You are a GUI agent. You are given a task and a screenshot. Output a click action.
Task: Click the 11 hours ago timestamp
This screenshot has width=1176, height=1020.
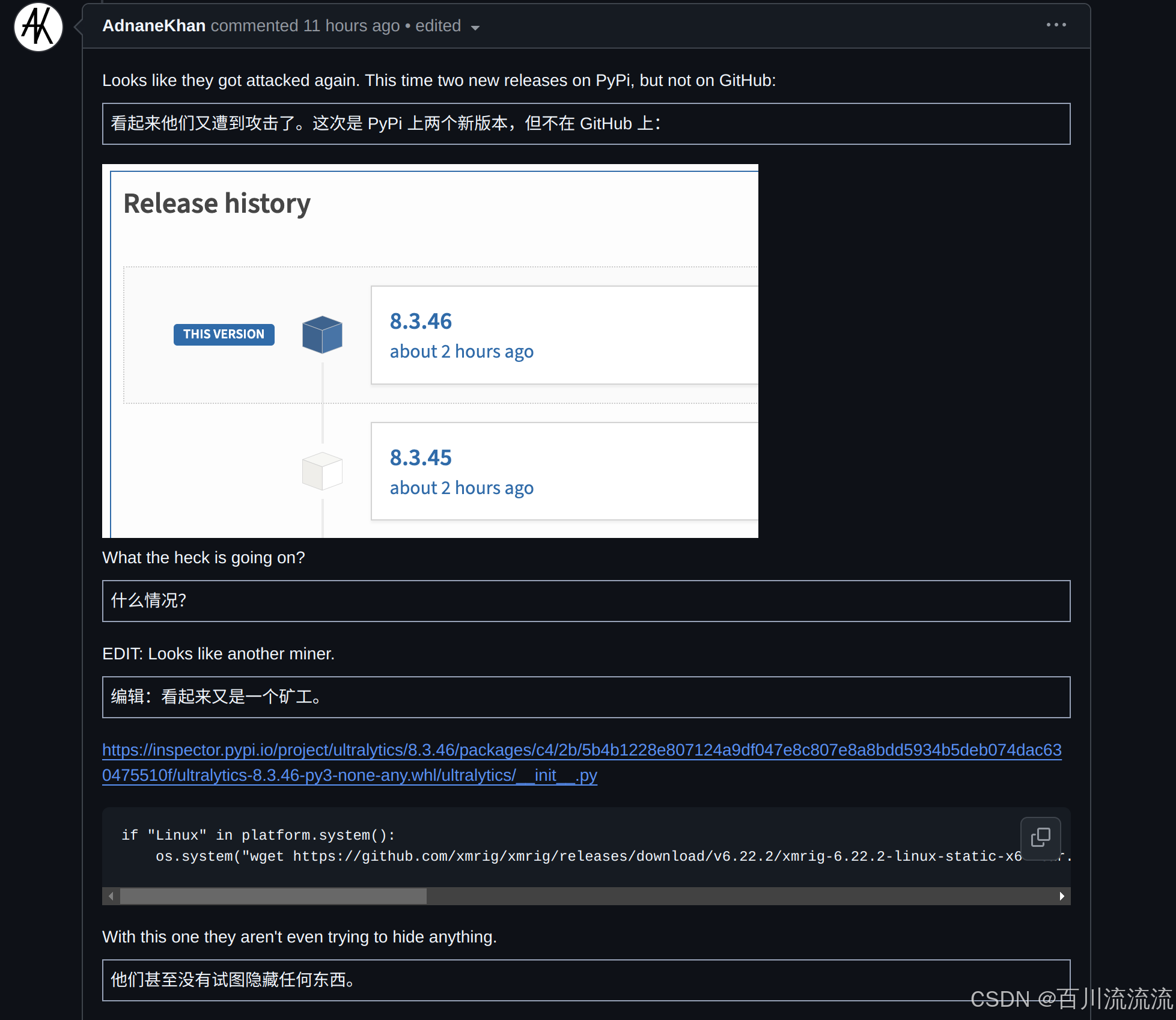coord(352,26)
